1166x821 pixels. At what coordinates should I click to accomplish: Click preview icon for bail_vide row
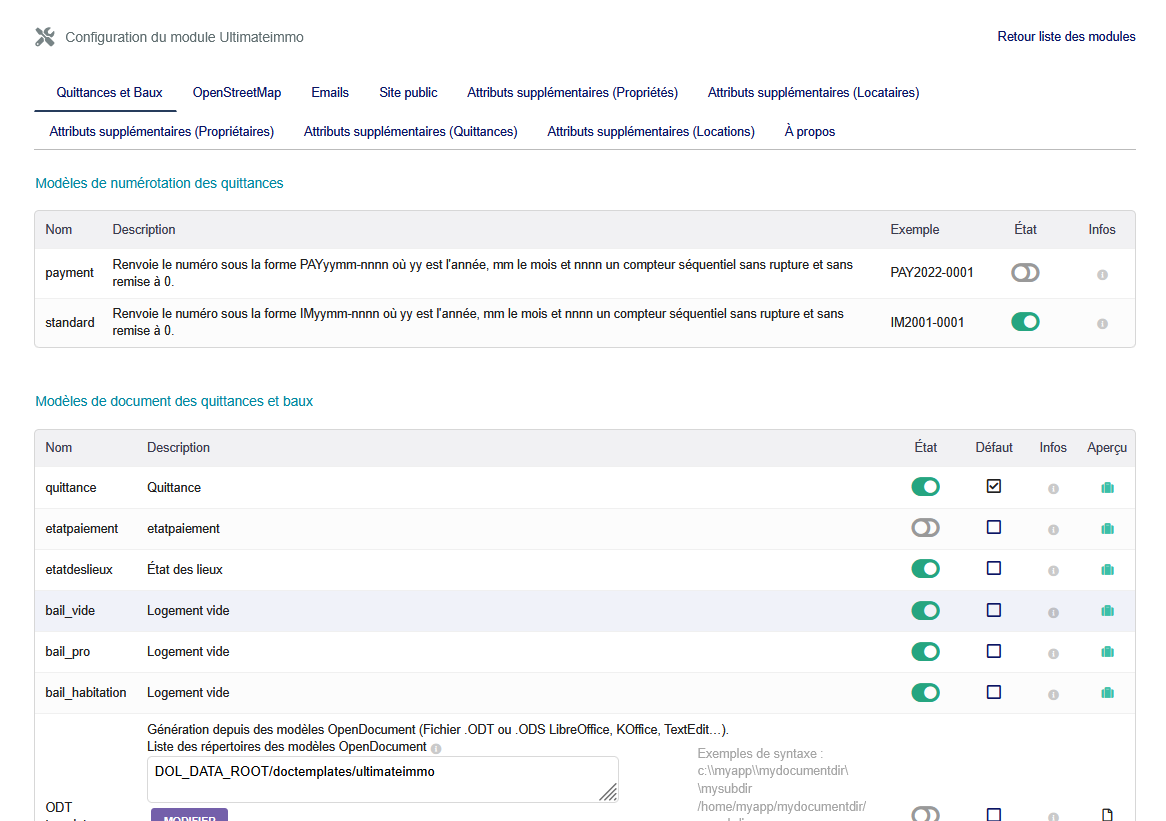(1107, 611)
